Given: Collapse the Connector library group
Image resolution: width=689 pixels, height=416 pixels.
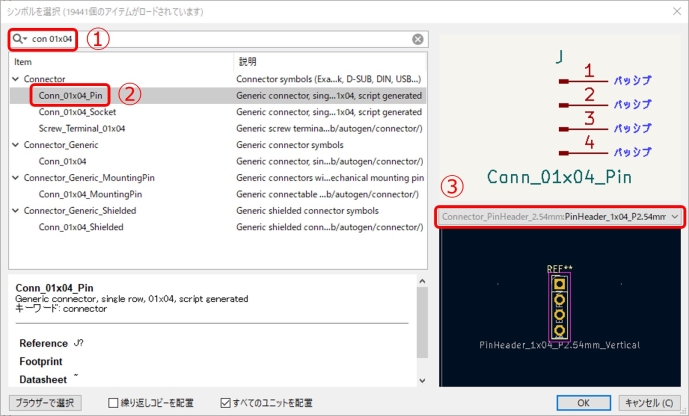Looking at the screenshot, I should pos(15,78).
